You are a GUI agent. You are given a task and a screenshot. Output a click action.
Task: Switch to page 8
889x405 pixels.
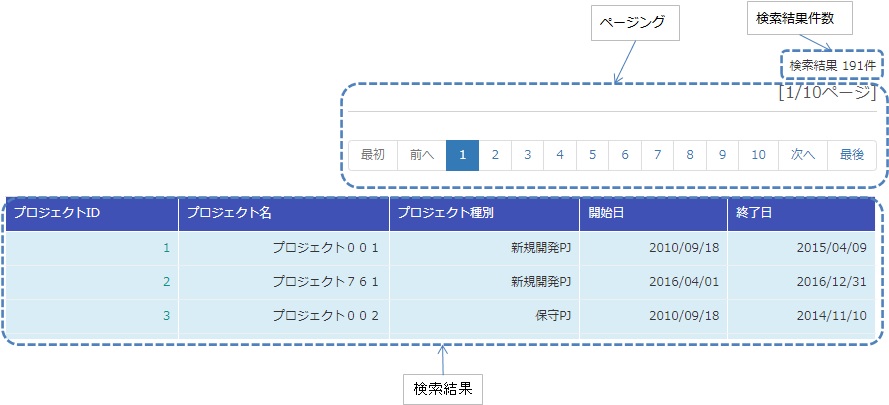[x=690, y=155]
